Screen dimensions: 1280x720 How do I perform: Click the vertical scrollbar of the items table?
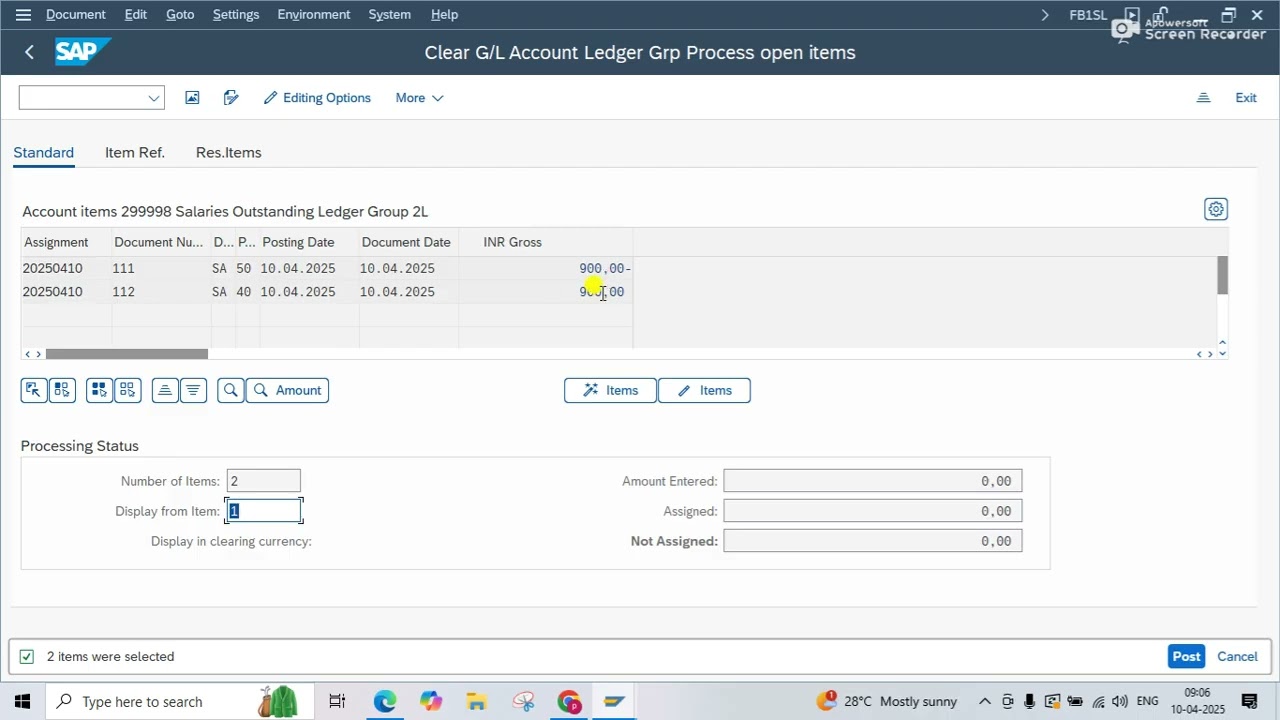pyautogui.click(x=1222, y=275)
